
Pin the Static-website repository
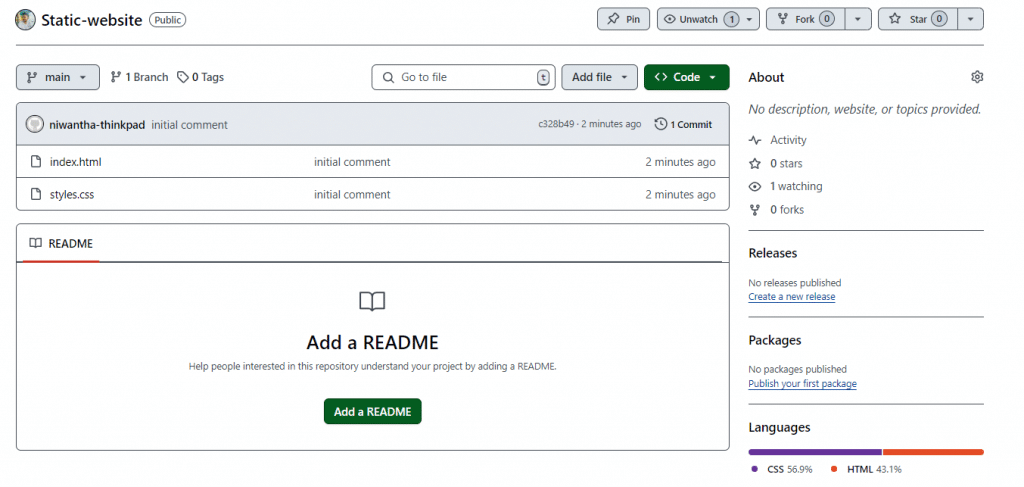tap(624, 19)
